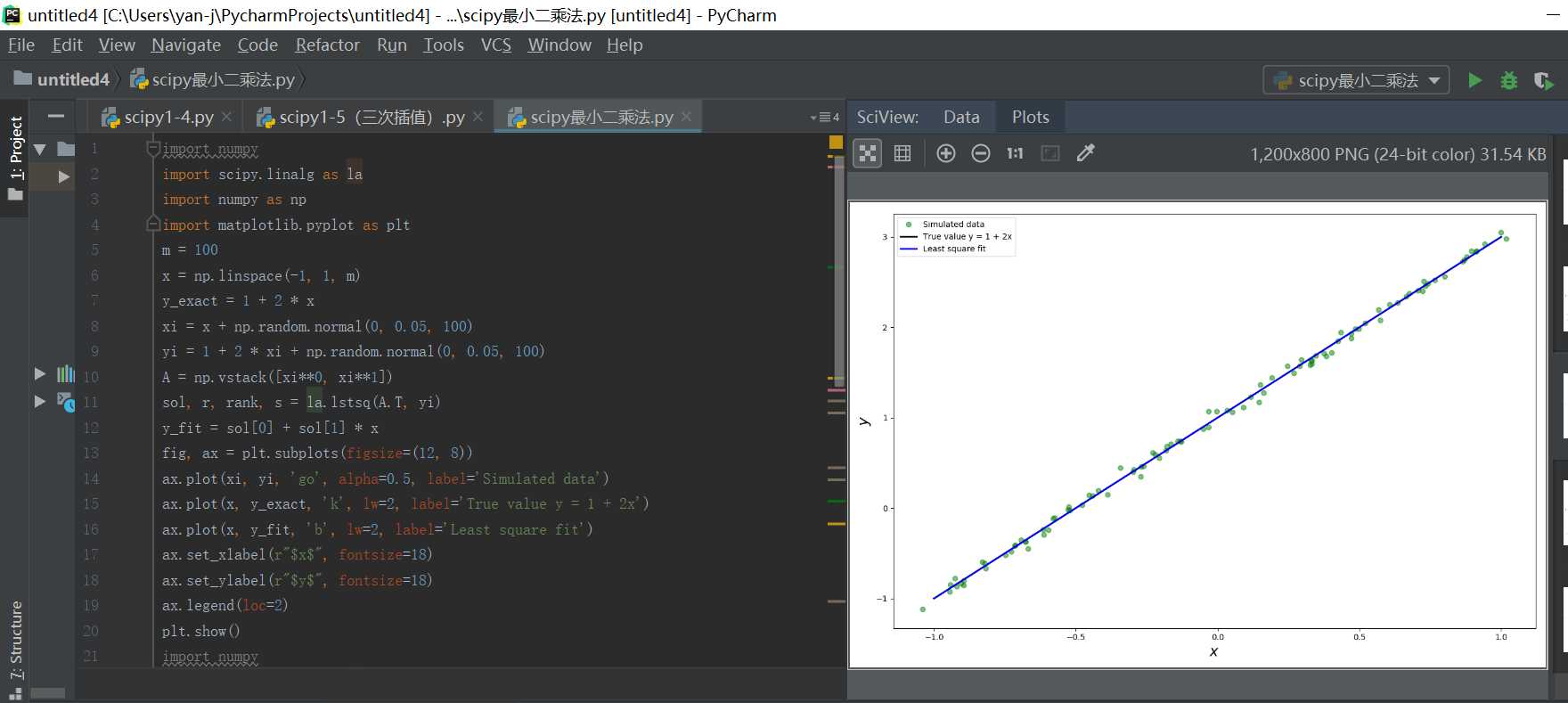Click scipy最小二乘法.py breadcrumb
The width and height of the screenshot is (1568, 703).
pyautogui.click(x=213, y=79)
